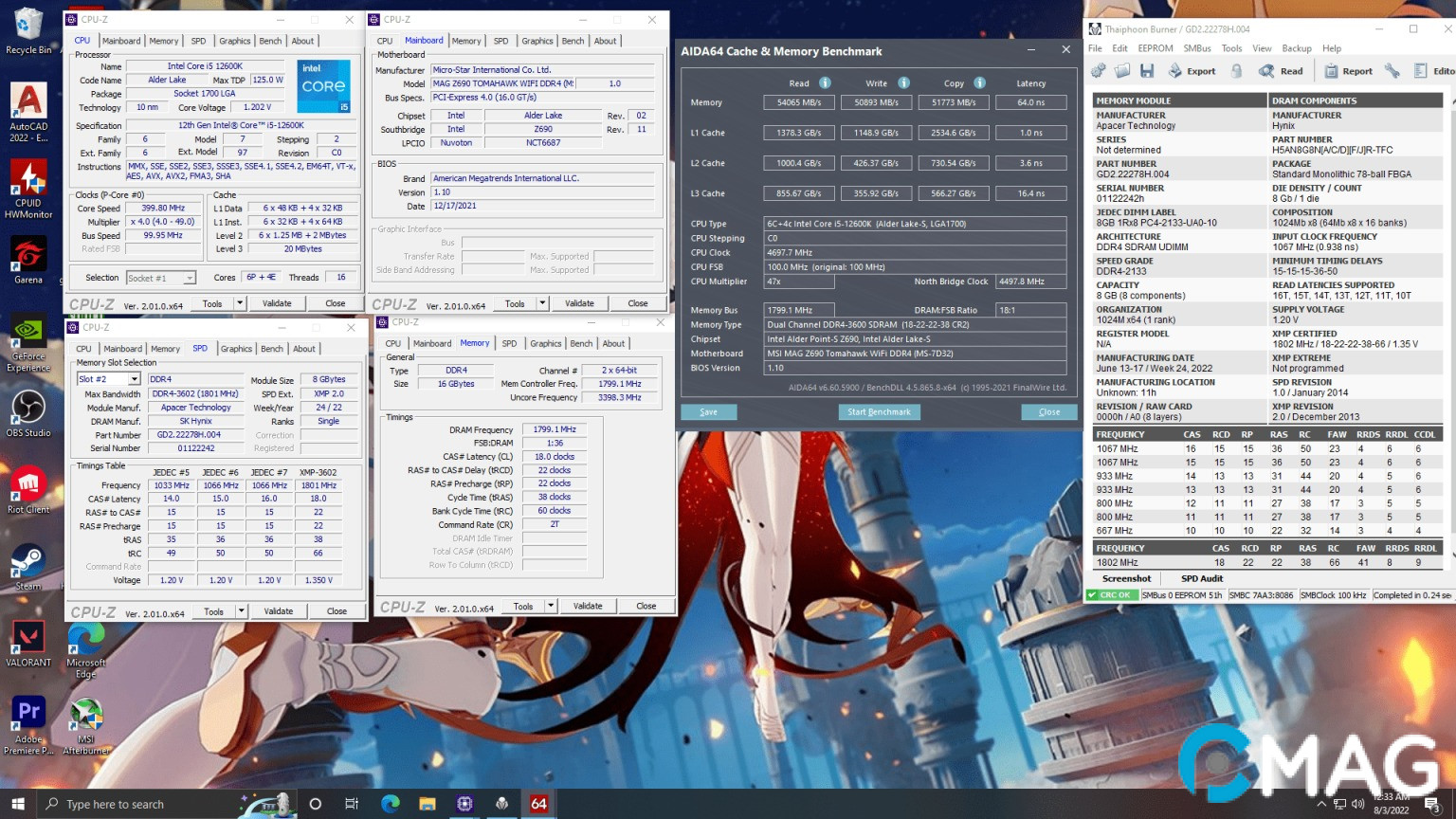Screen dimensions: 1456x819
Task: Open the EEPROM menu in Thaiphoon Burner
Action: pyautogui.click(x=1155, y=48)
